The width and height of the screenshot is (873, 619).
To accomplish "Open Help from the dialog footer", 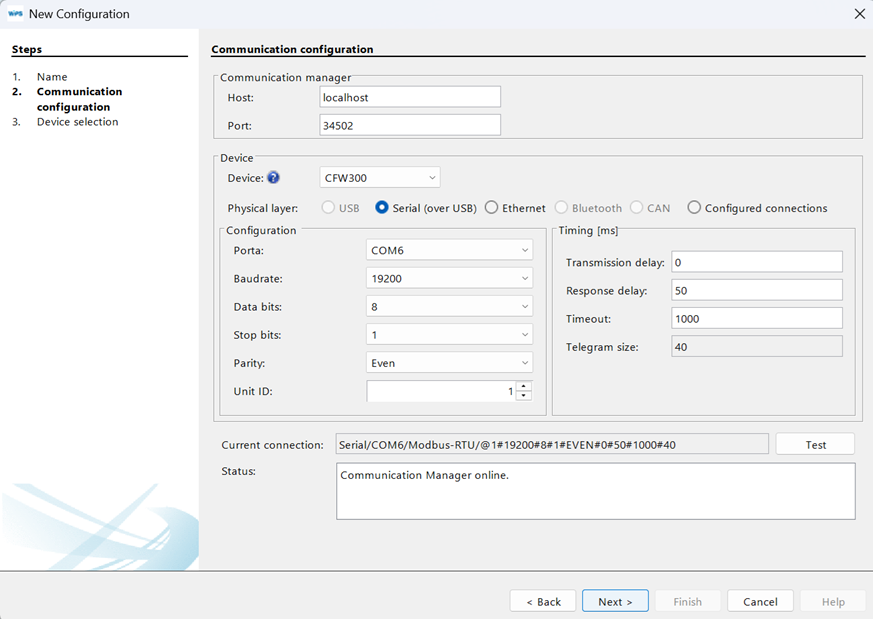I will coord(833,601).
